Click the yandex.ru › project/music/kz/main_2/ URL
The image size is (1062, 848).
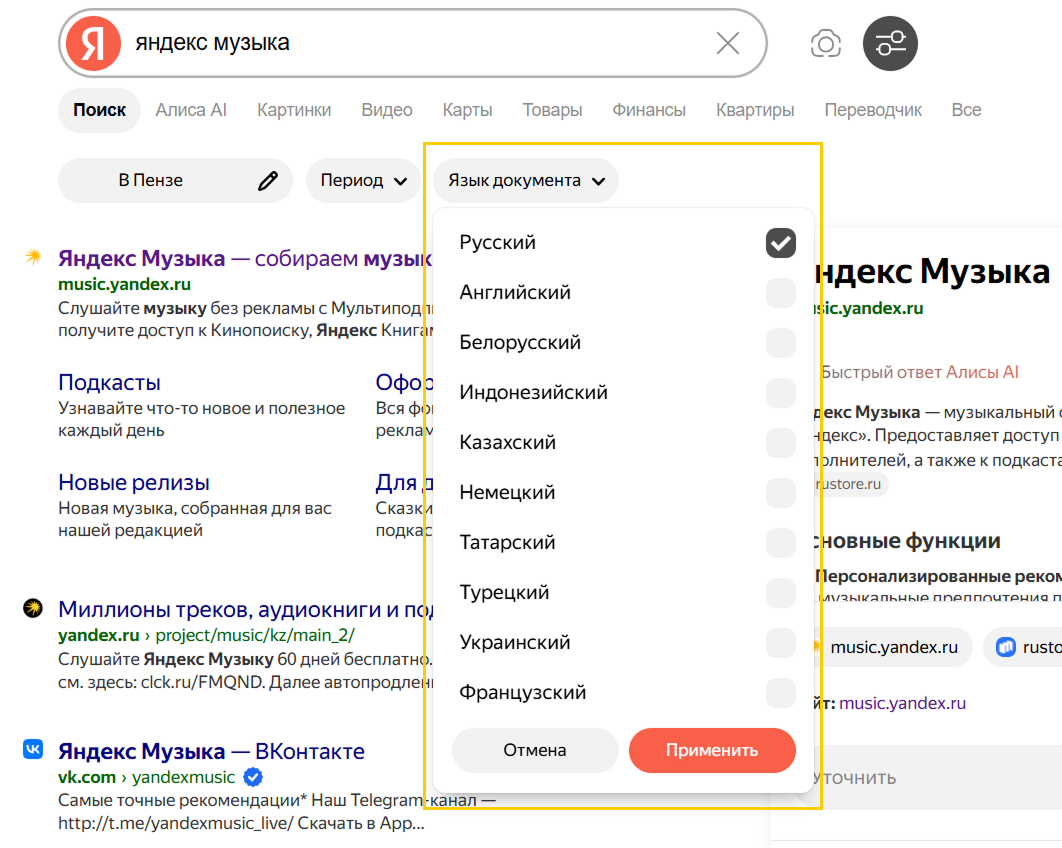tap(207, 635)
